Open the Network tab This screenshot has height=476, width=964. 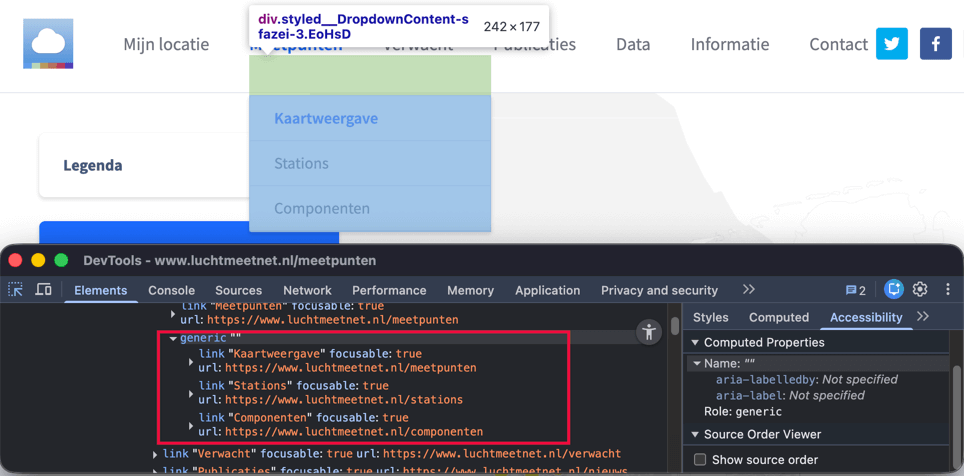(307, 290)
